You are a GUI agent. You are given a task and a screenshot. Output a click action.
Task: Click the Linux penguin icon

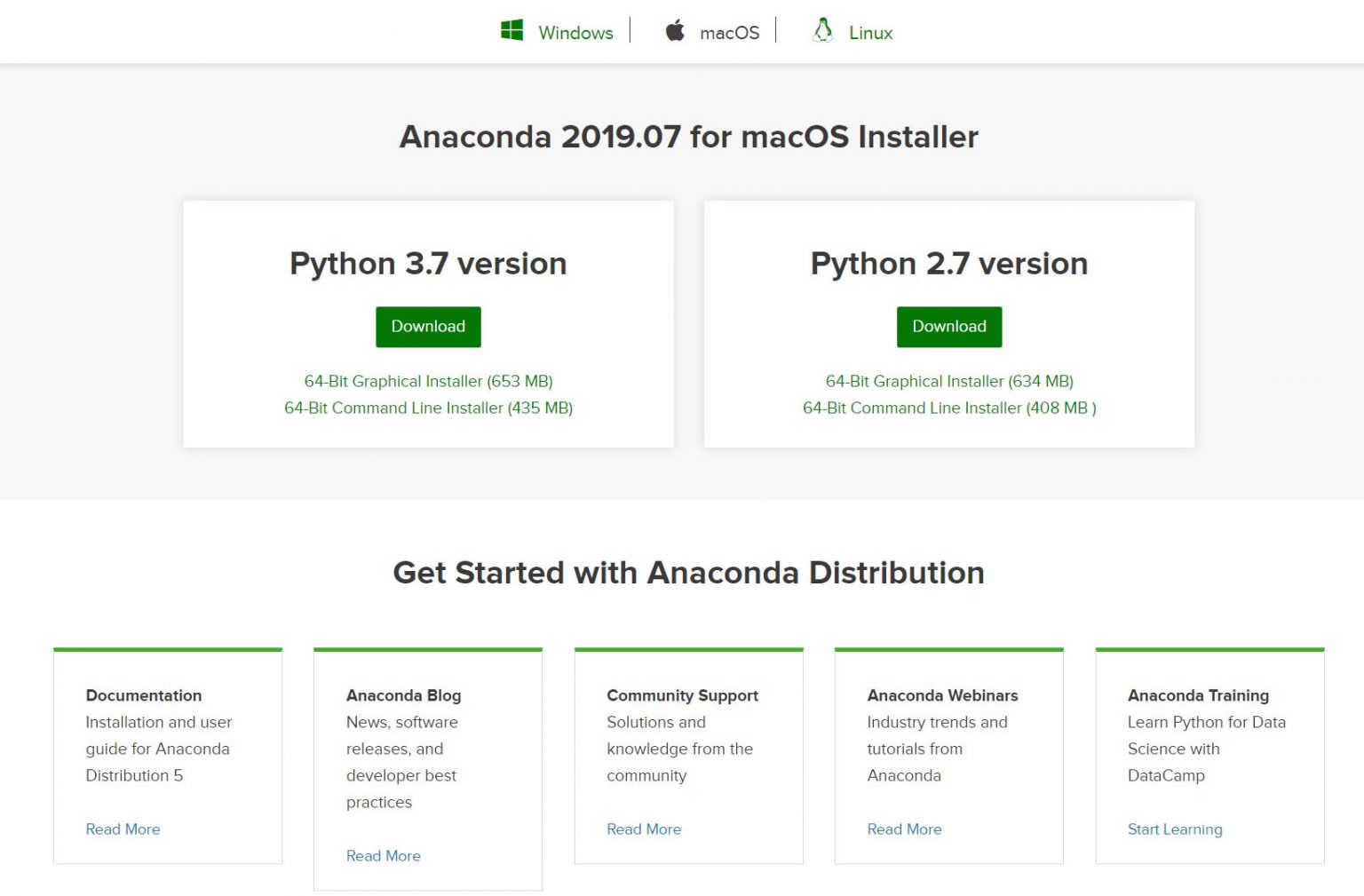pos(821,29)
